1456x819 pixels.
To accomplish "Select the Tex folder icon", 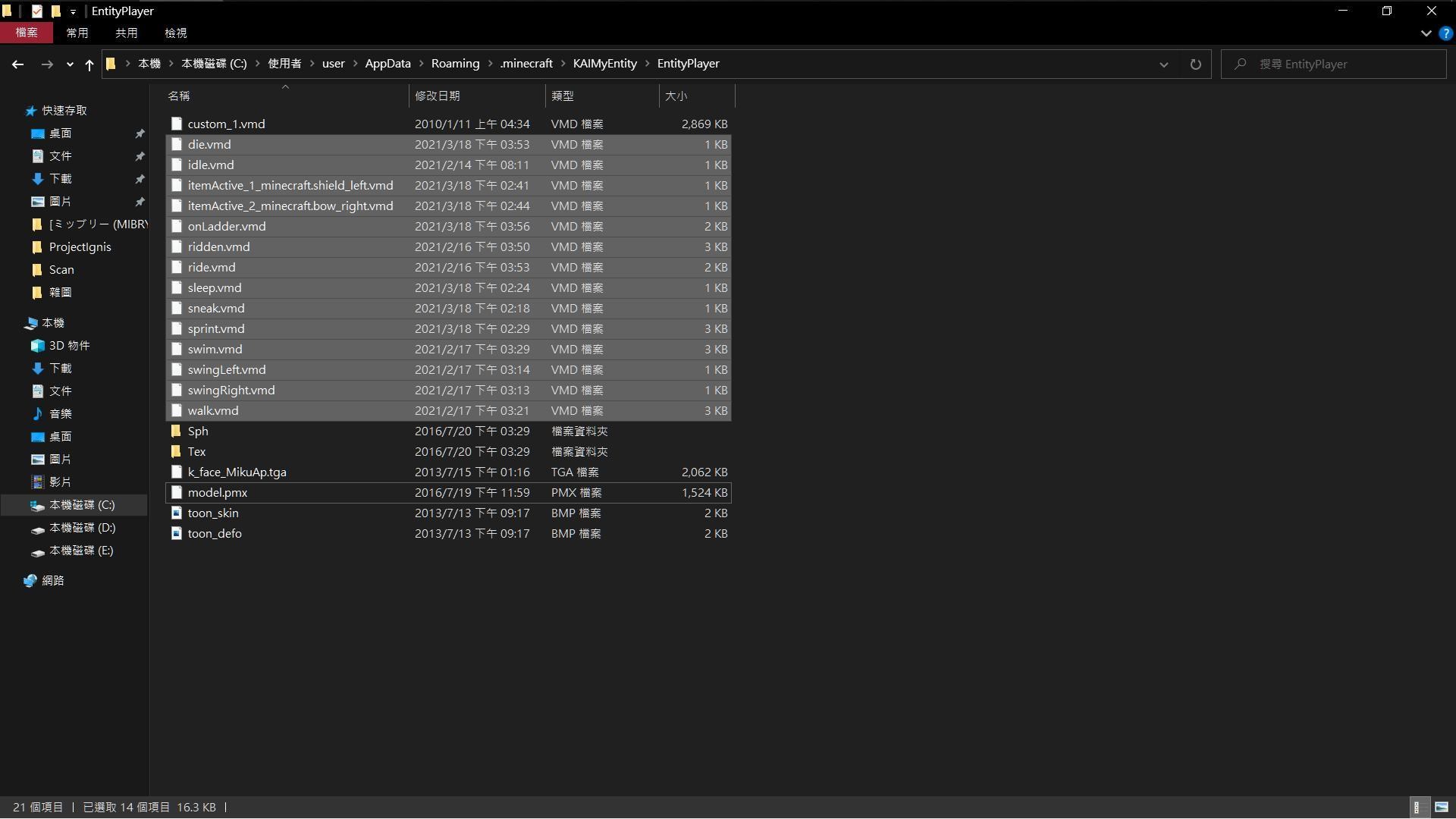I will click(x=177, y=451).
